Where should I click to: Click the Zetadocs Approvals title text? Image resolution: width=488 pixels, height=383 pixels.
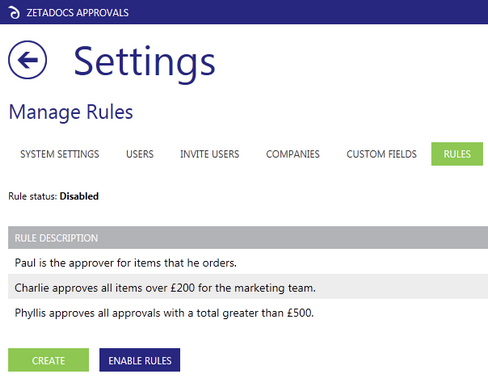tap(77, 13)
